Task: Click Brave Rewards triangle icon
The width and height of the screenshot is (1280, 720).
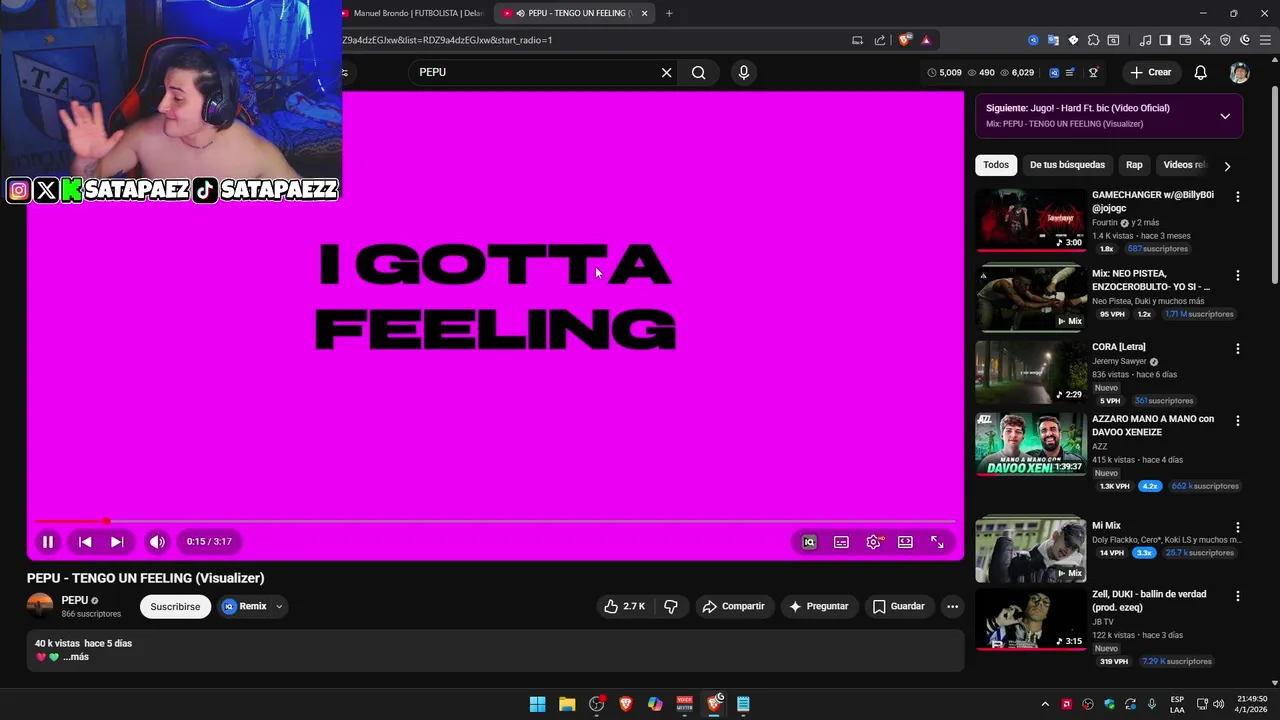Action: click(x=926, y=40)
